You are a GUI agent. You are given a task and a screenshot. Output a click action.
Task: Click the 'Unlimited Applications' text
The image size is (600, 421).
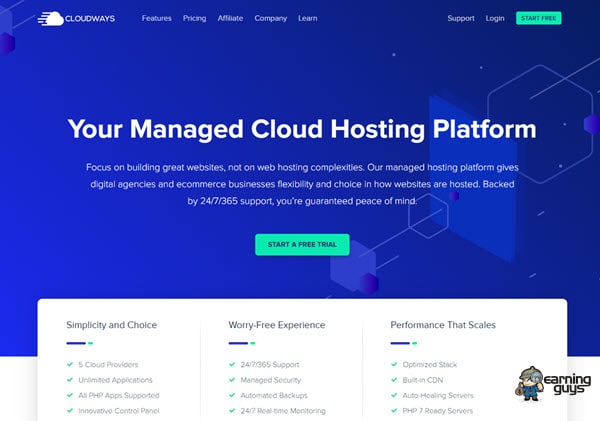[x=115, y=380]
